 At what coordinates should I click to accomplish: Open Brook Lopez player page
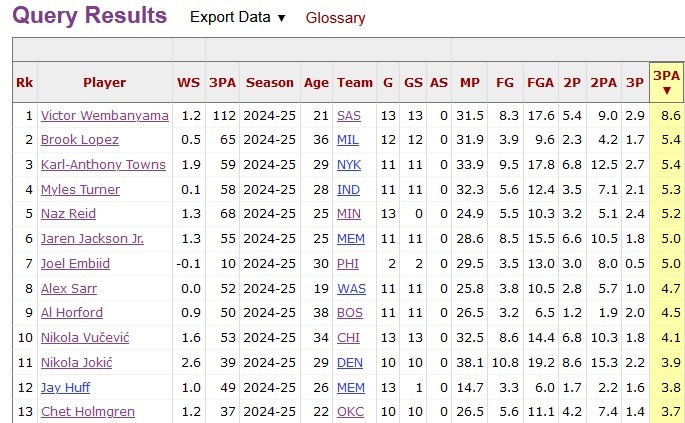[x=79, y=140]
